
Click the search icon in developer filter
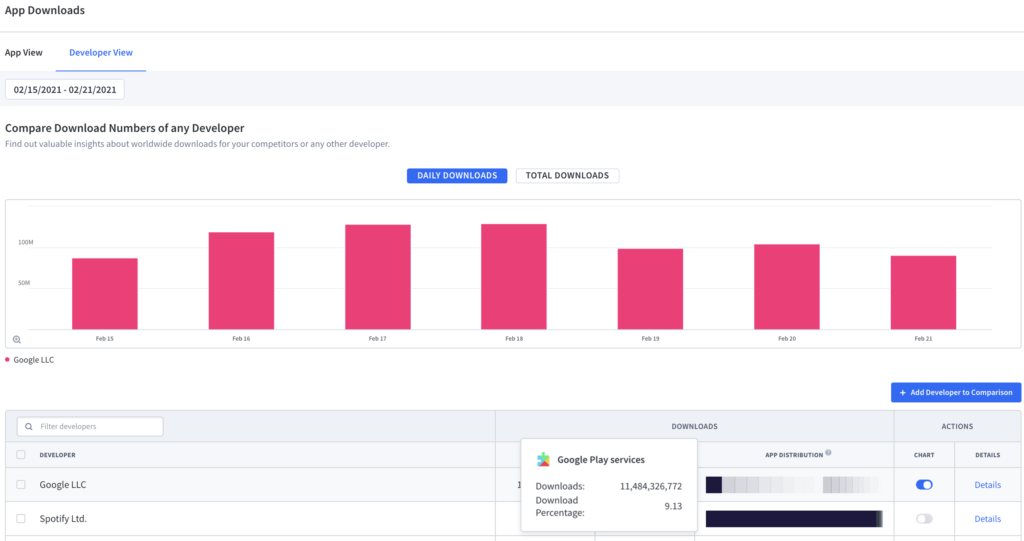click(29, 427)
